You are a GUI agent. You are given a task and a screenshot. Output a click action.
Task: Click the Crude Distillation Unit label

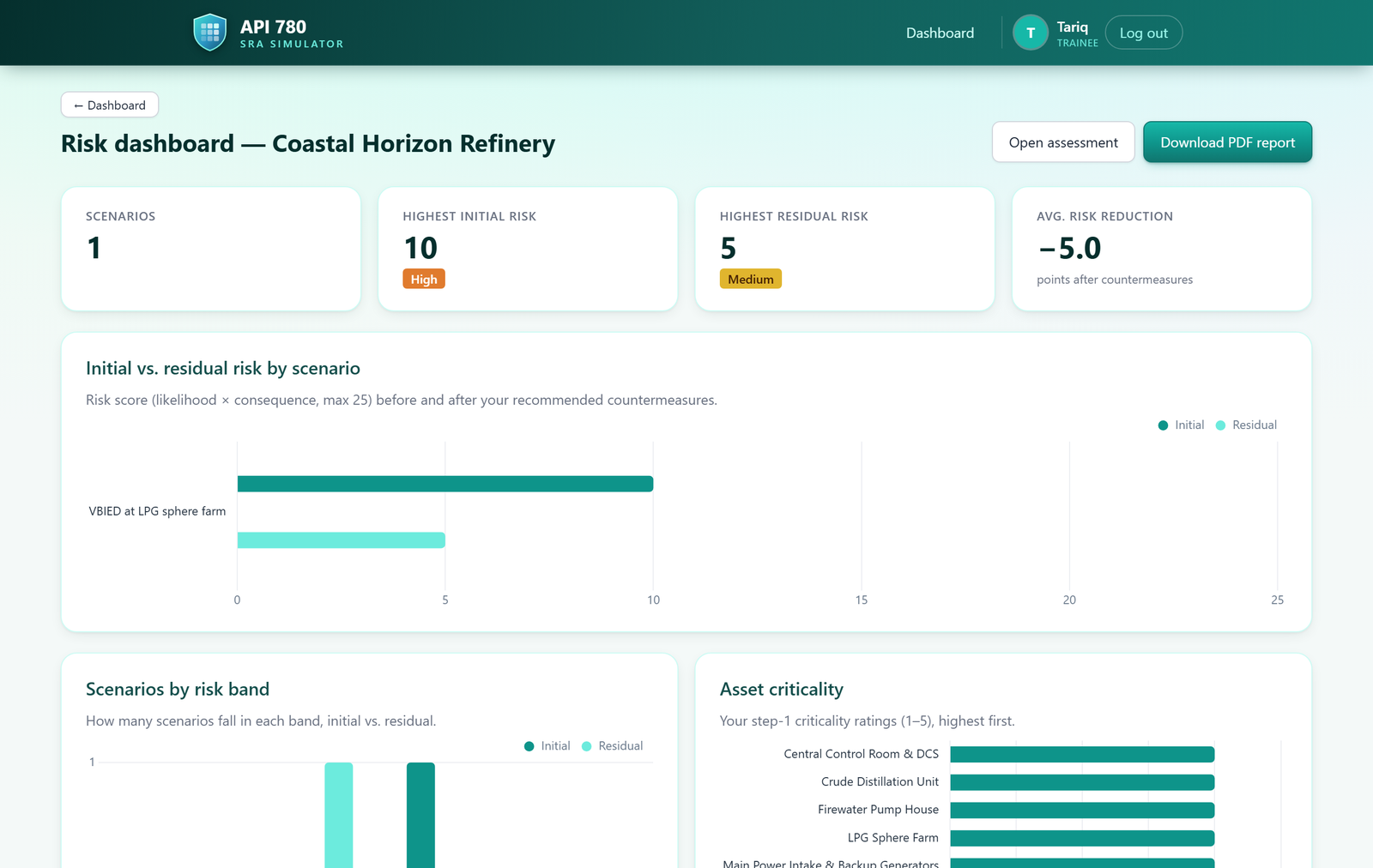click(880, 781)
